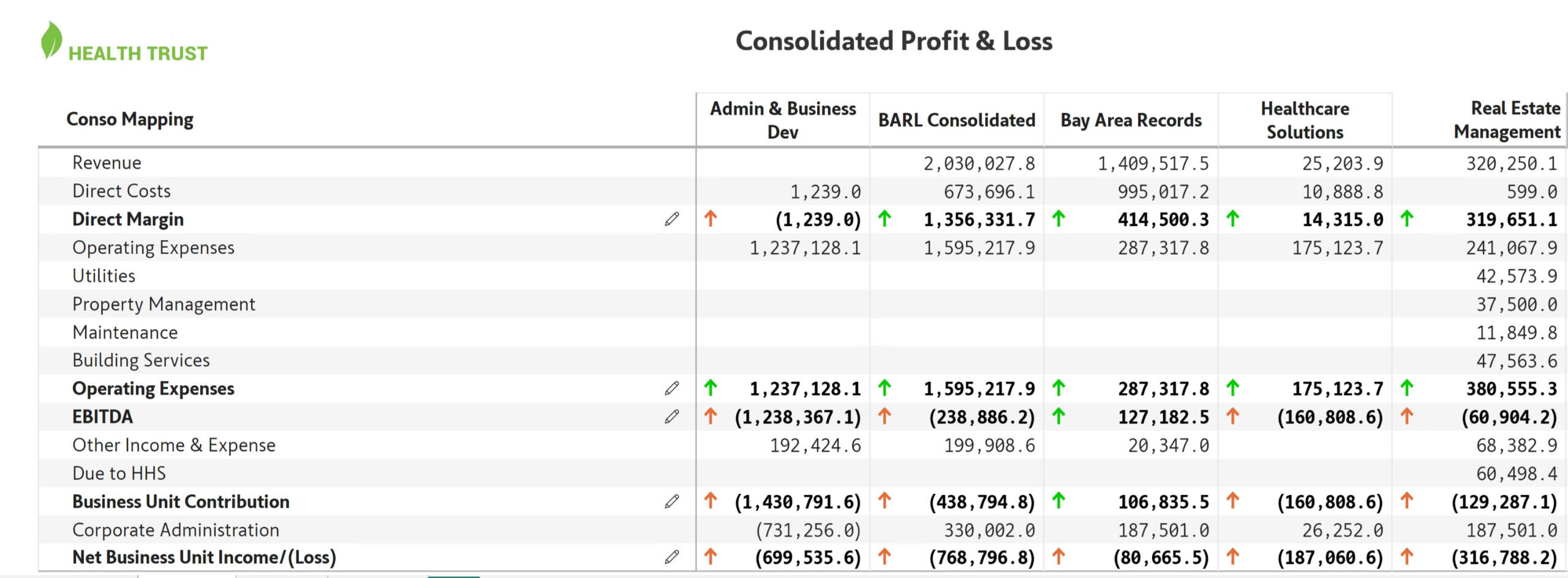Click the Health Trust leaf logo
This screenshot has width=1568, height=578.
[x=51, y=40]
